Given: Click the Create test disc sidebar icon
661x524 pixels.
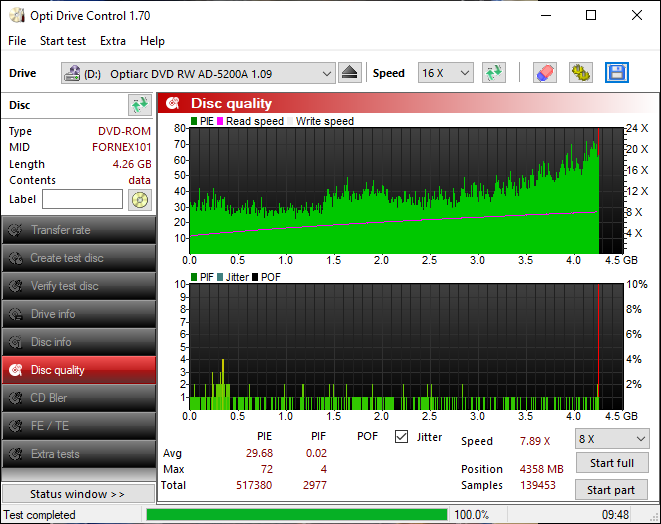Looking at the screenshot, I should 16,258.
